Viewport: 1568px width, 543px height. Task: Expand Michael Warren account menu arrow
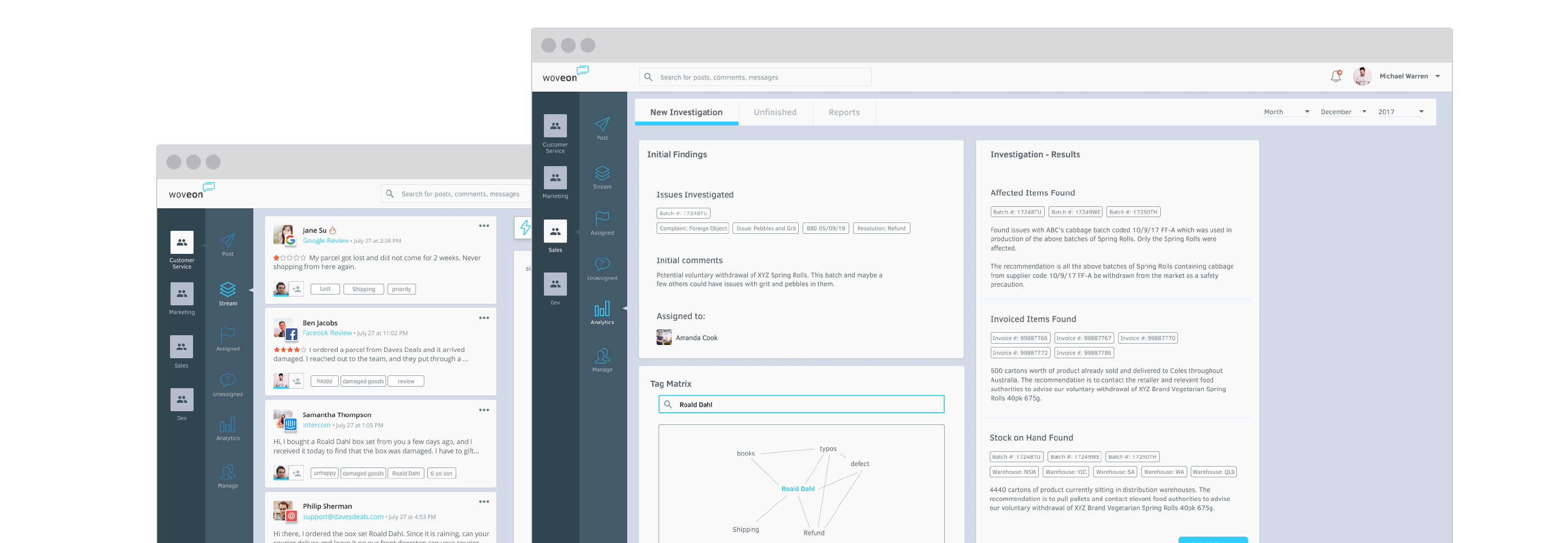coord(1438,77)
